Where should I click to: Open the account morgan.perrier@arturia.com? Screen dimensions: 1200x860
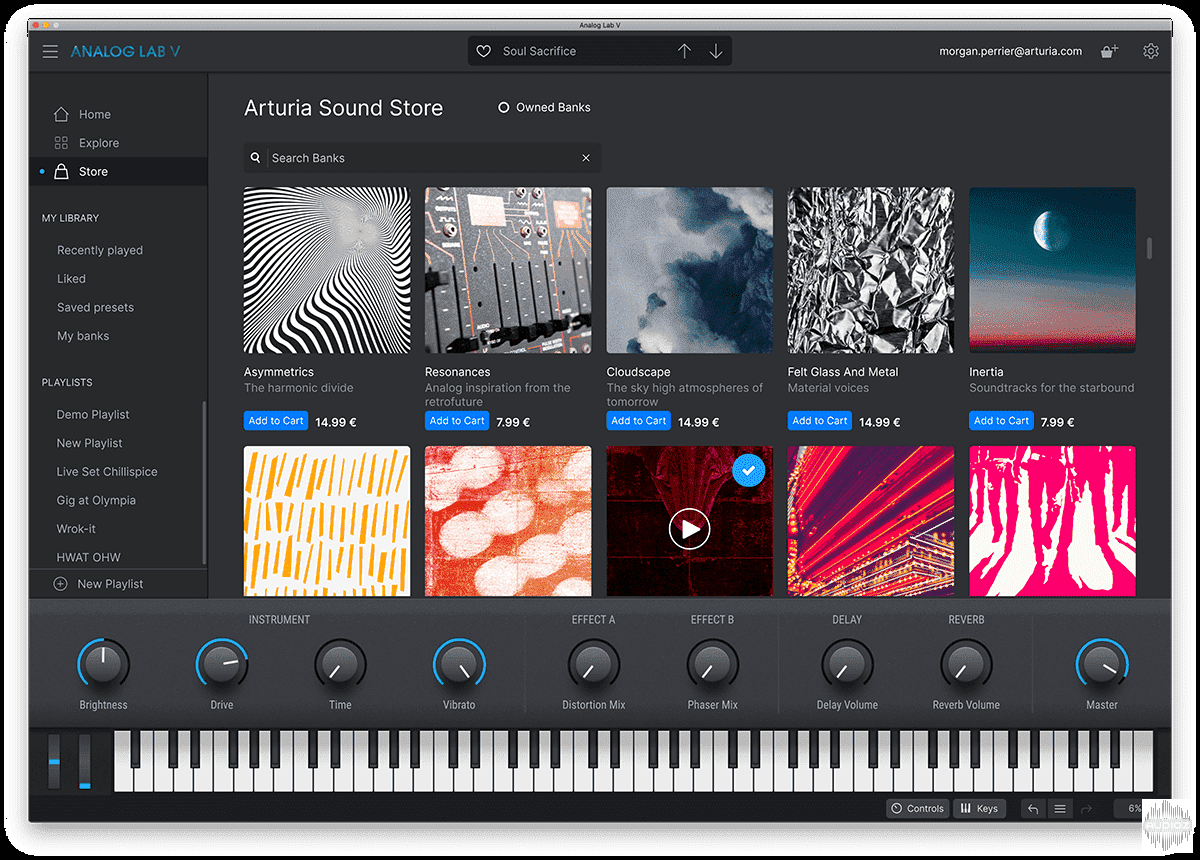point(1010,51)
